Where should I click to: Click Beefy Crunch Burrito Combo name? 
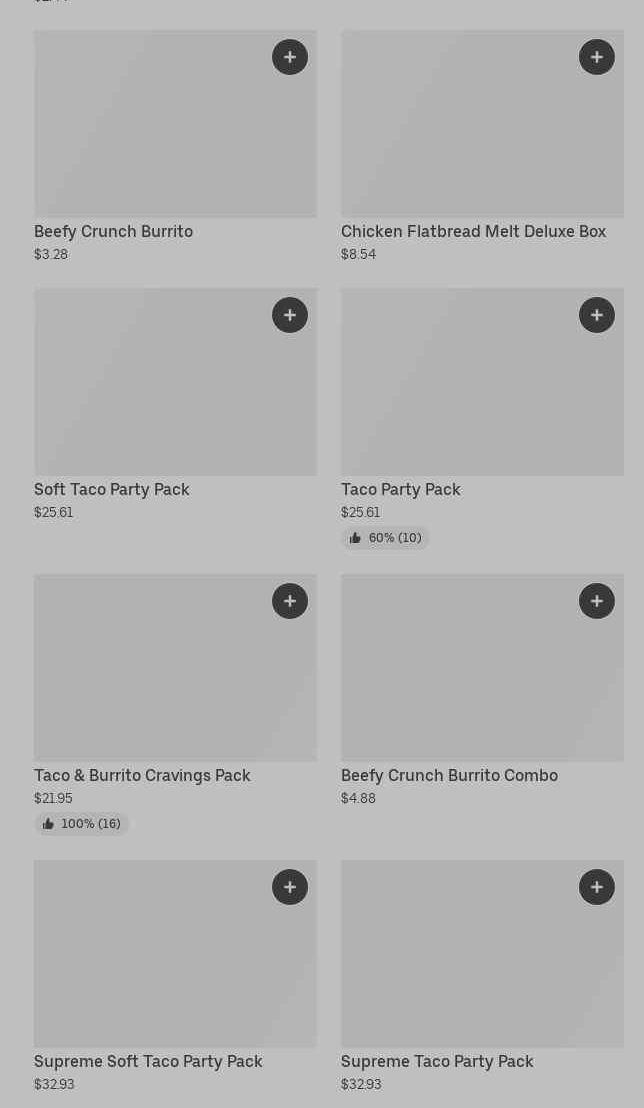pos(449,775)
